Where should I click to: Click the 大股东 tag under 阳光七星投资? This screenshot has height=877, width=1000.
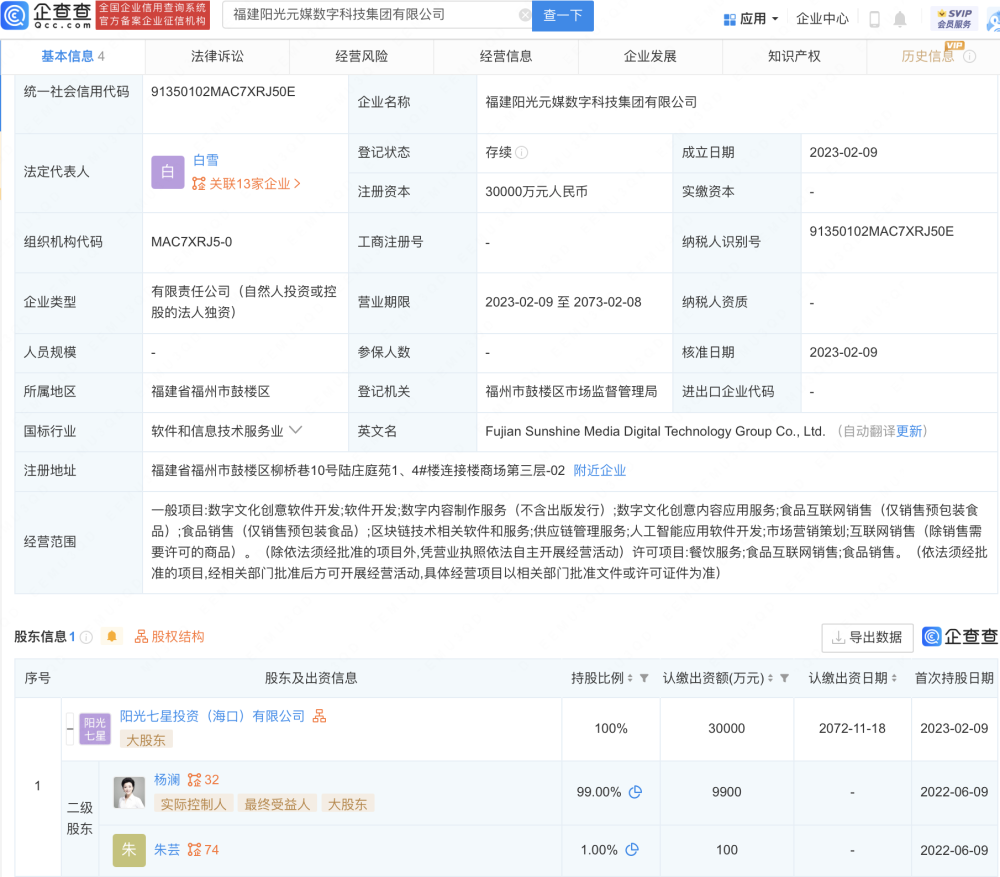pyautogui.click(x=146, y=740)
